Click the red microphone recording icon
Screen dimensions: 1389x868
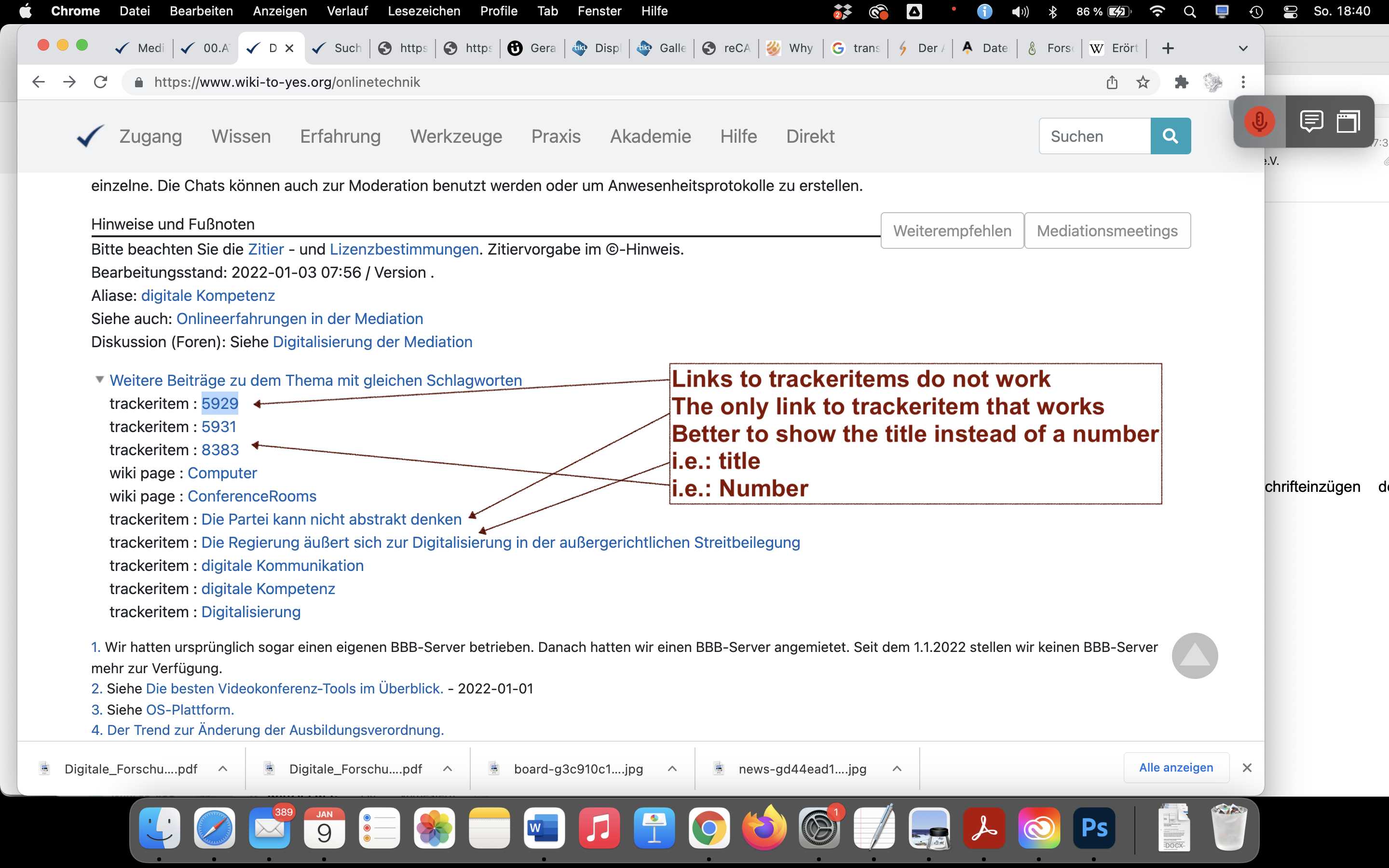1259,122
